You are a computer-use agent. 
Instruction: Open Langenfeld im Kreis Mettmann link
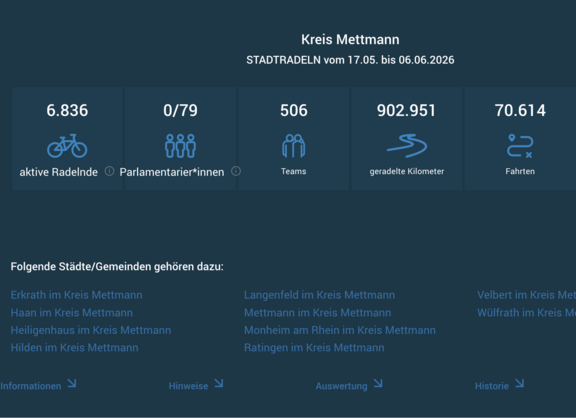pyautogui.click(x=320, y=295)
